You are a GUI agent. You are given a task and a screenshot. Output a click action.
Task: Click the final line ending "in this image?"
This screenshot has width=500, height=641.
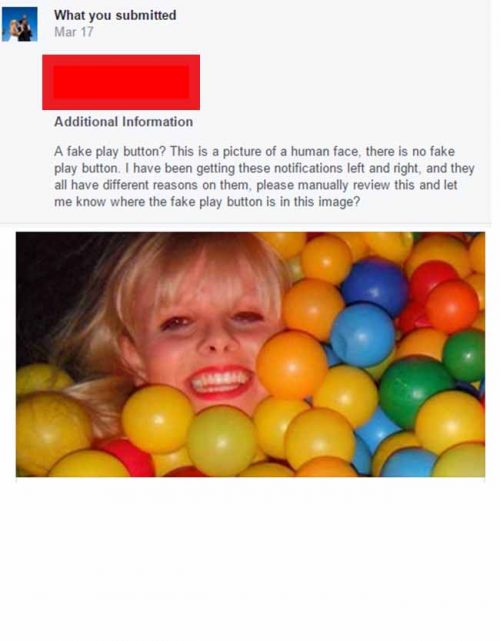(207, 202)
